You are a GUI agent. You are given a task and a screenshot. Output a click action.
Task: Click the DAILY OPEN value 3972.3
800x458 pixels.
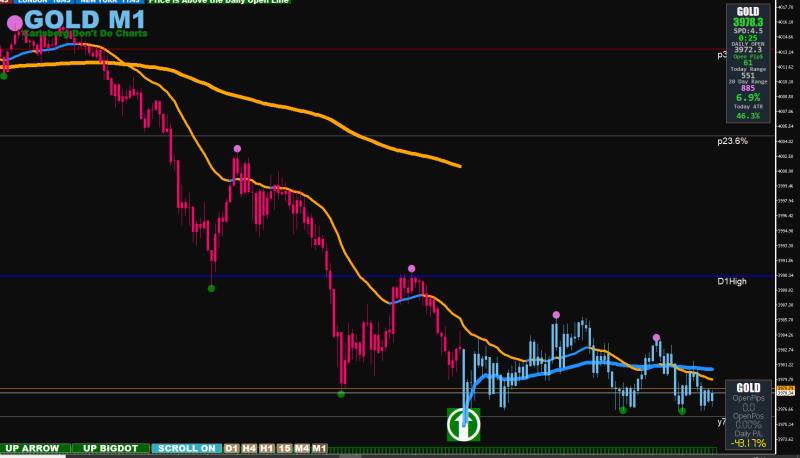click(748, 49)
